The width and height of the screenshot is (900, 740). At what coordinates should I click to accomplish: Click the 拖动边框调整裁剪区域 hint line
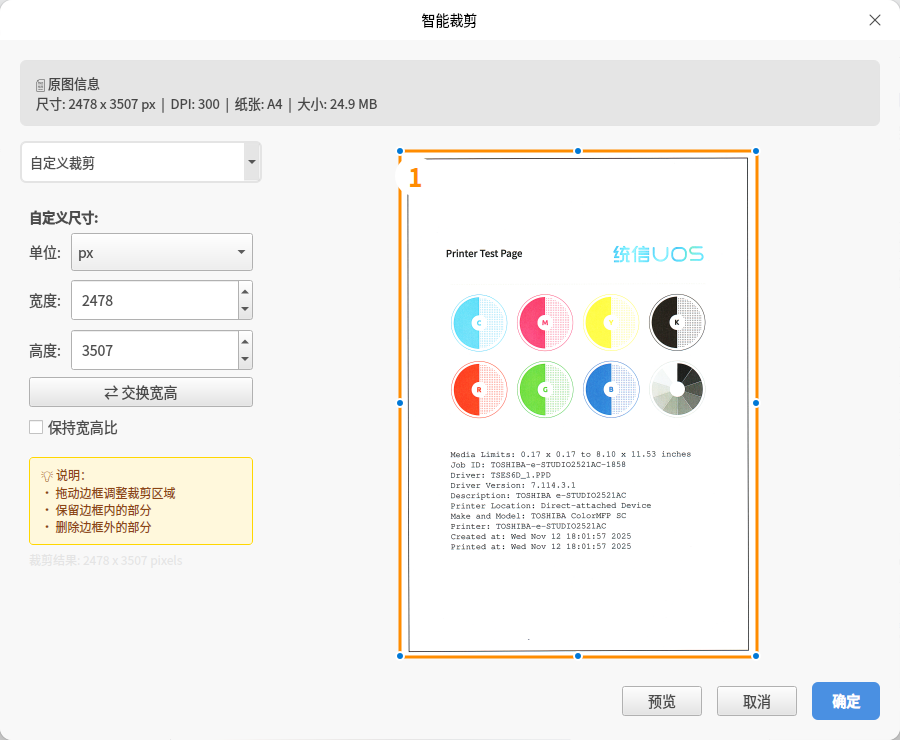[115, 493]
